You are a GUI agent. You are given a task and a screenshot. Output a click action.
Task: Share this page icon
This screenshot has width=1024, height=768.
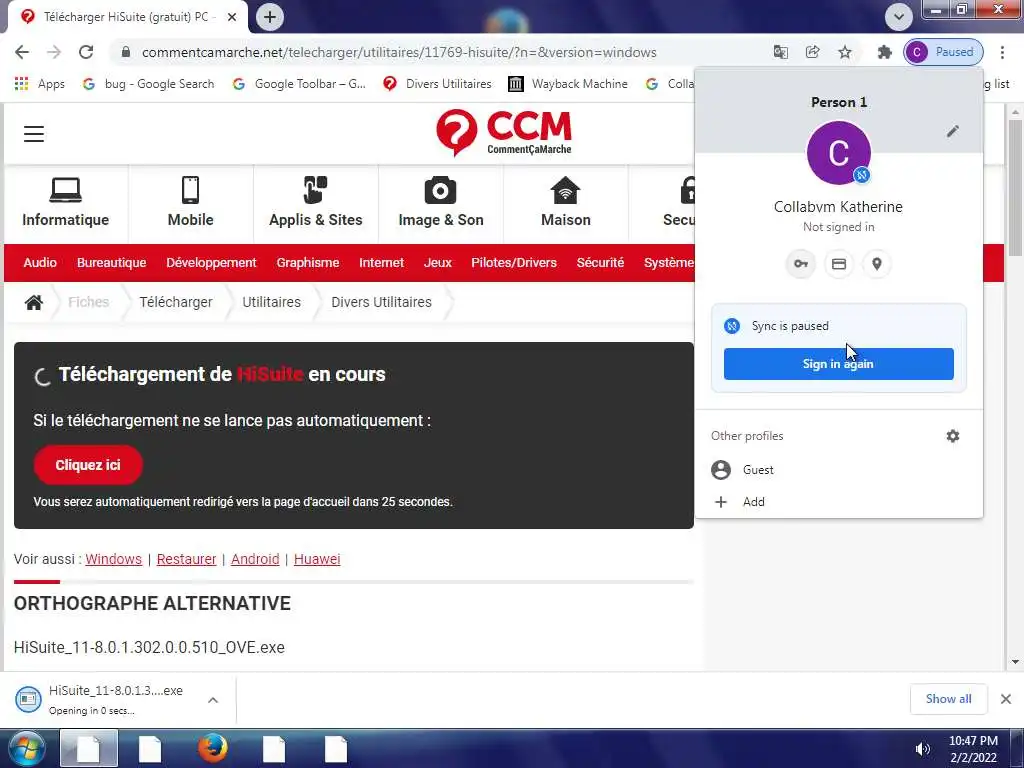tap(812, 52)
